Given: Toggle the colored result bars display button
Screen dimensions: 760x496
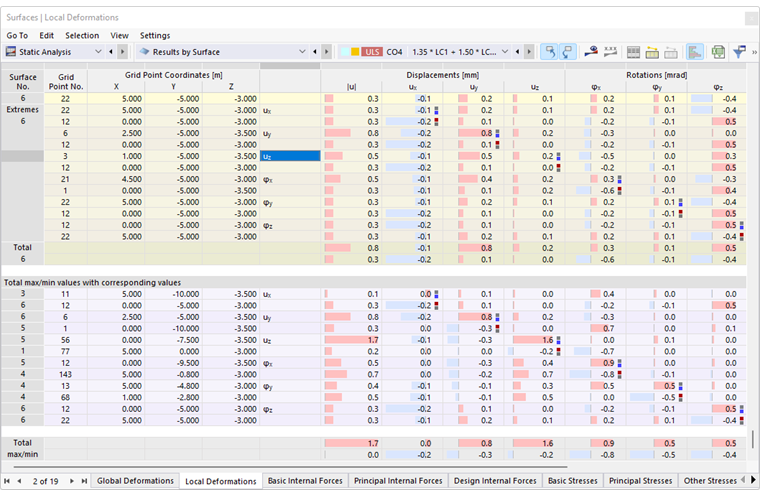Looking at the screenshot, I should (695, 52).
